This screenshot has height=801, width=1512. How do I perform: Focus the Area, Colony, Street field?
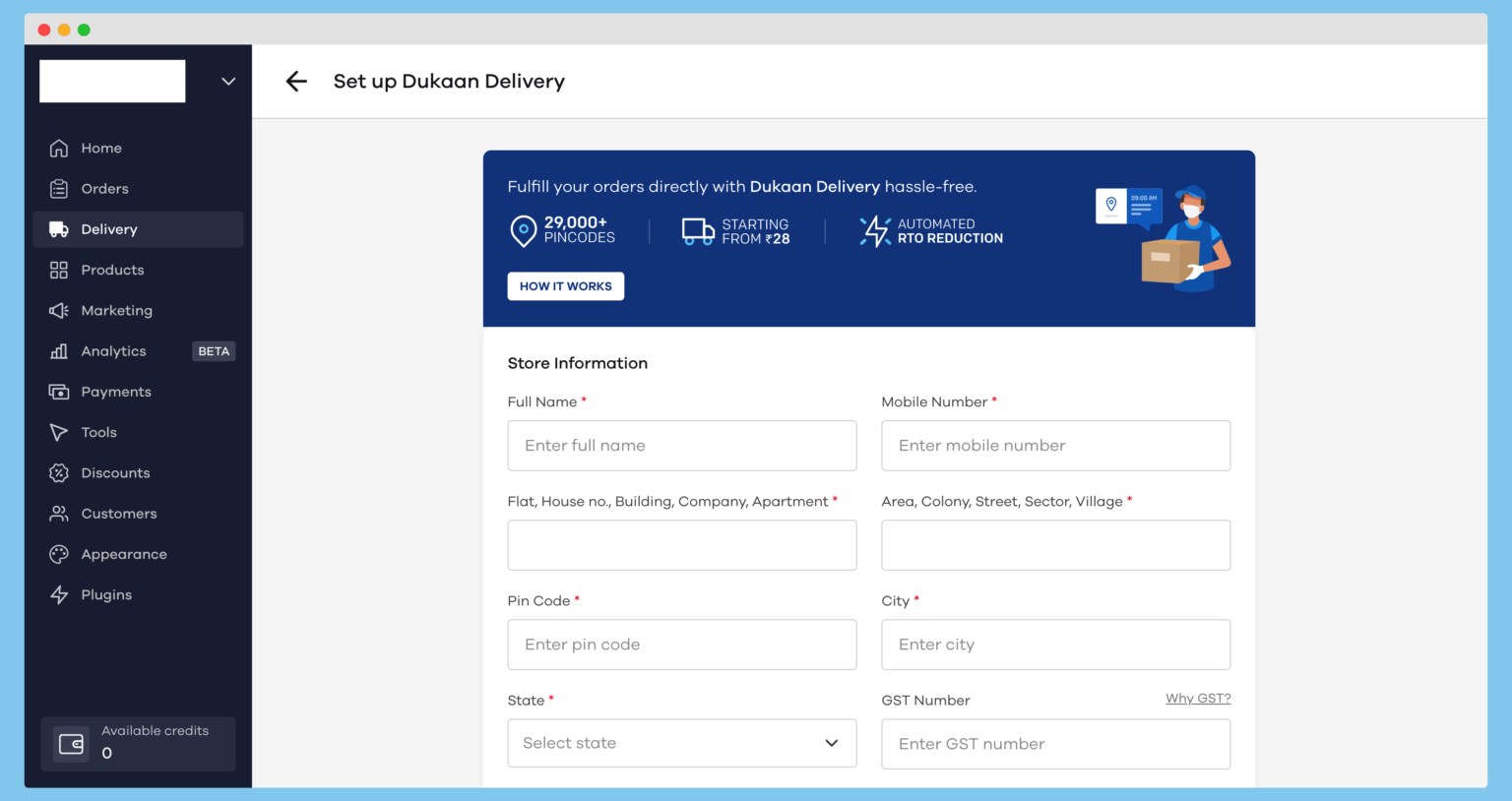(1056, 545)
